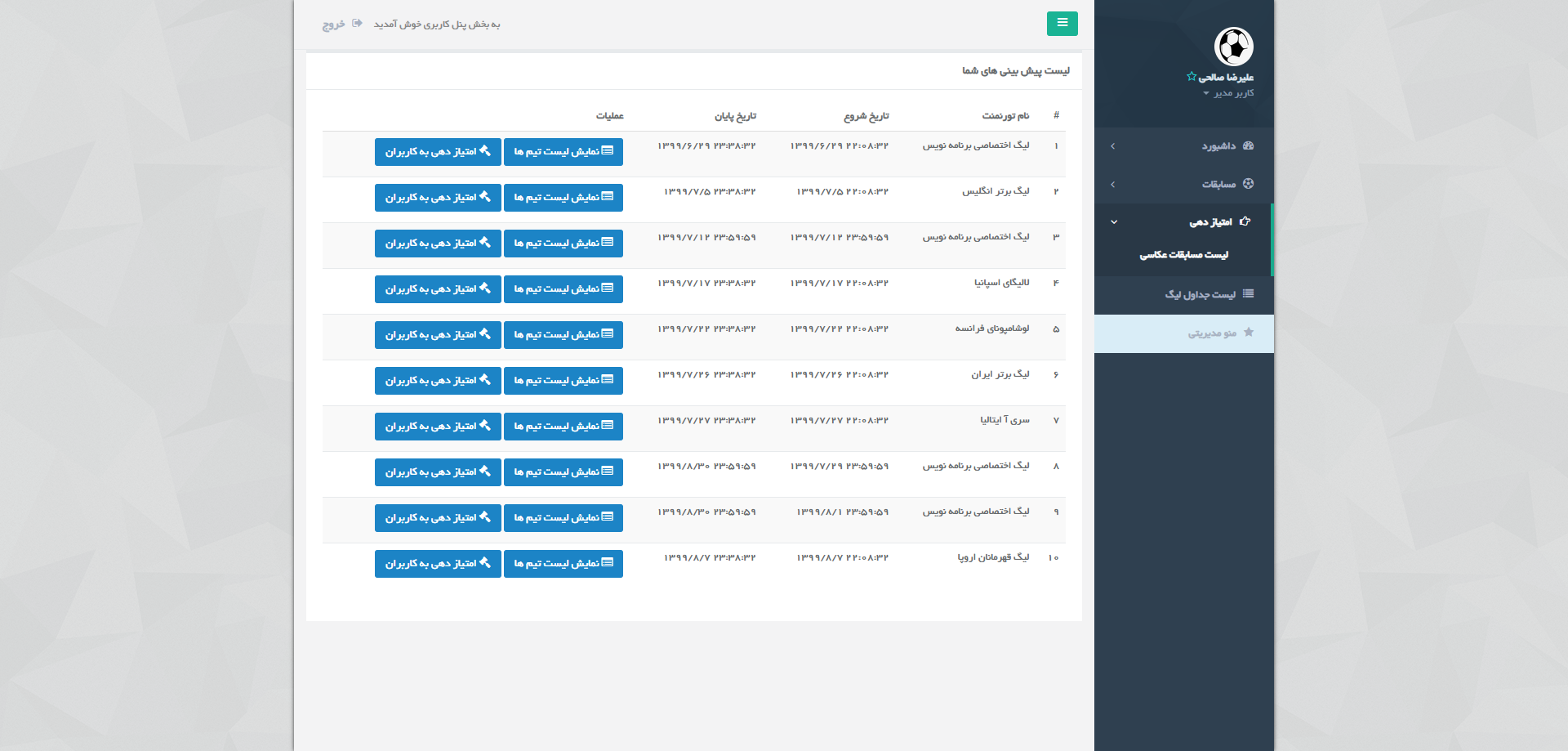Image resolution: width=1568 pixels, height=751 pixels.
Task: Expand the مسابقات menu chevron
Action: coord(1112,185)
